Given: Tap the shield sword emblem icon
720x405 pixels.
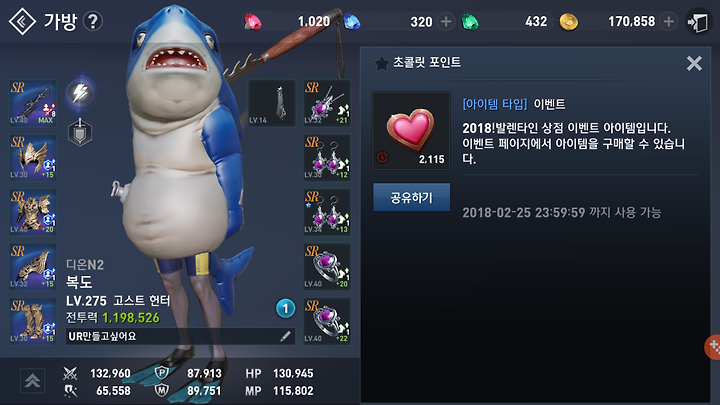Looking at the screenshot, I should (80, 132).
